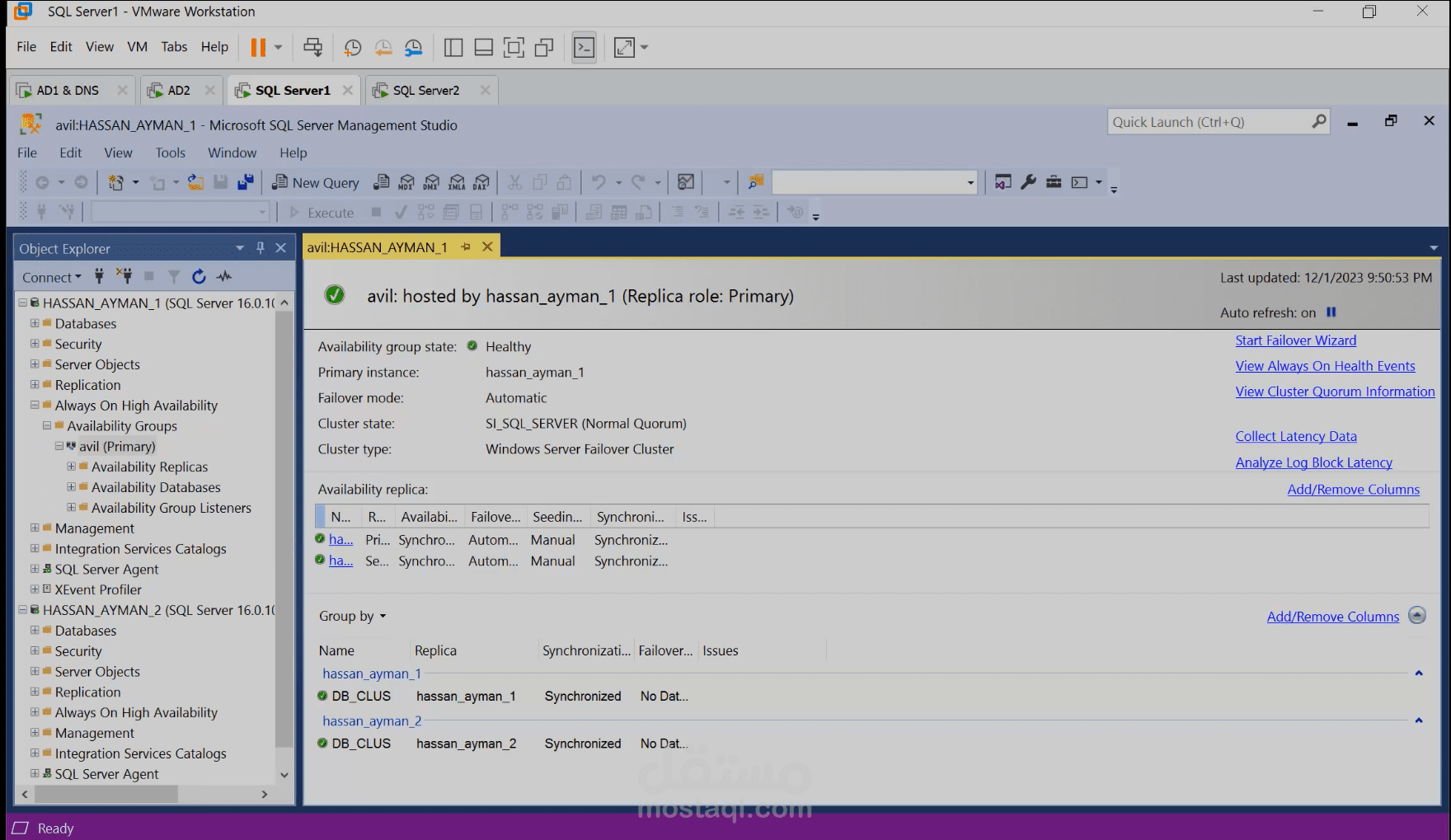Viewport: 1451px width, 840px height.
Task: Collapse the hassan_ayman_1 database group
Action: click(x=1419, y=673)
